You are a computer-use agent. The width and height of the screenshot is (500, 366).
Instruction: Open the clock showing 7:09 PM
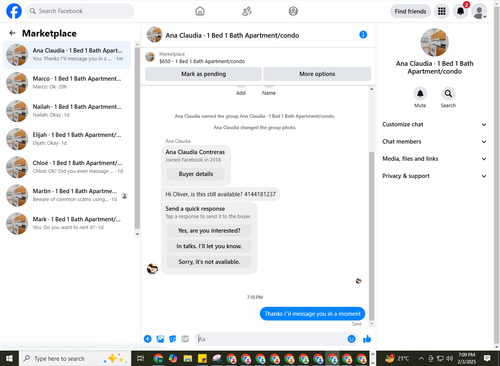(x=466, y=358)
